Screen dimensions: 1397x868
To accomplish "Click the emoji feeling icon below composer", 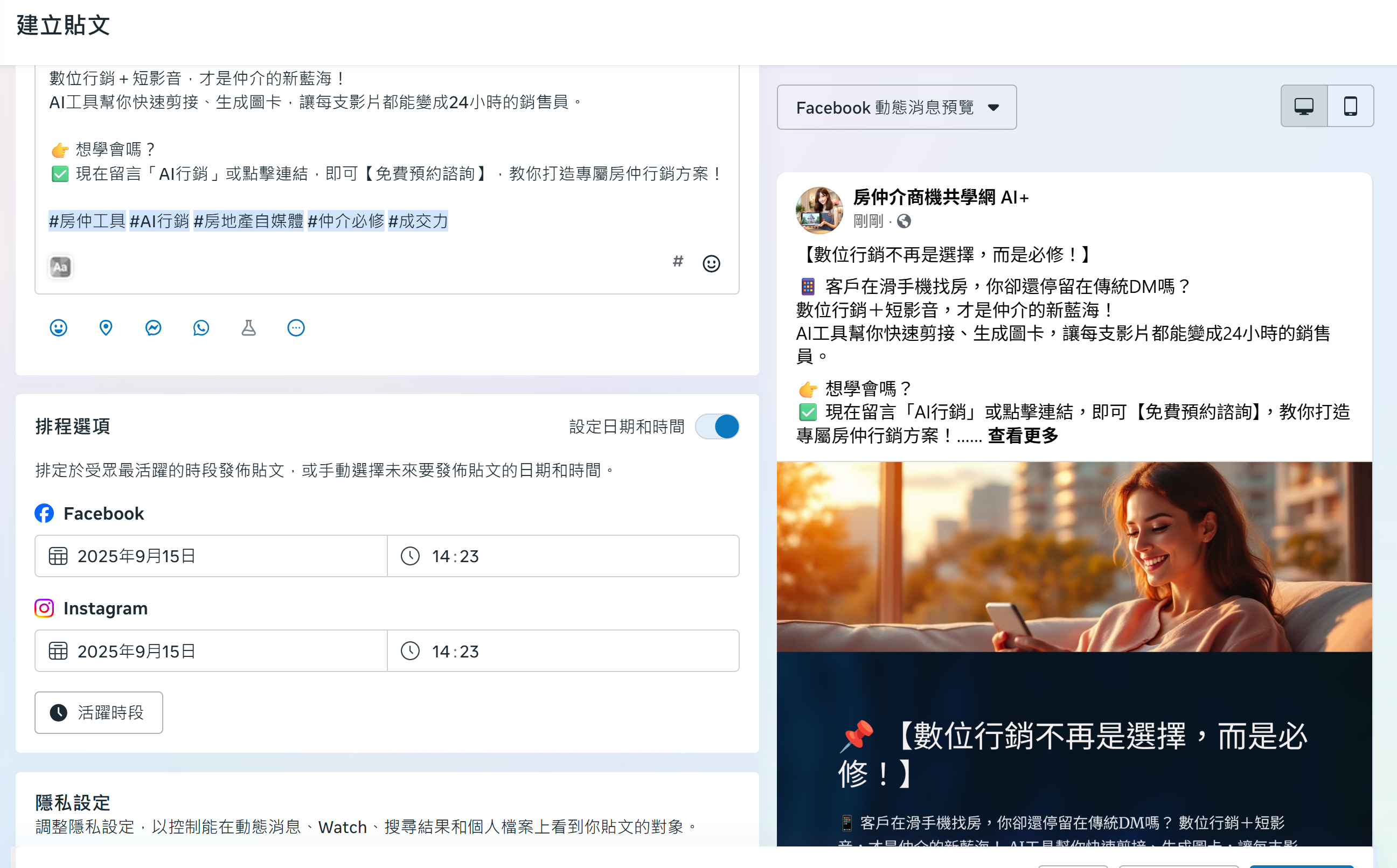I will point(59,328).
